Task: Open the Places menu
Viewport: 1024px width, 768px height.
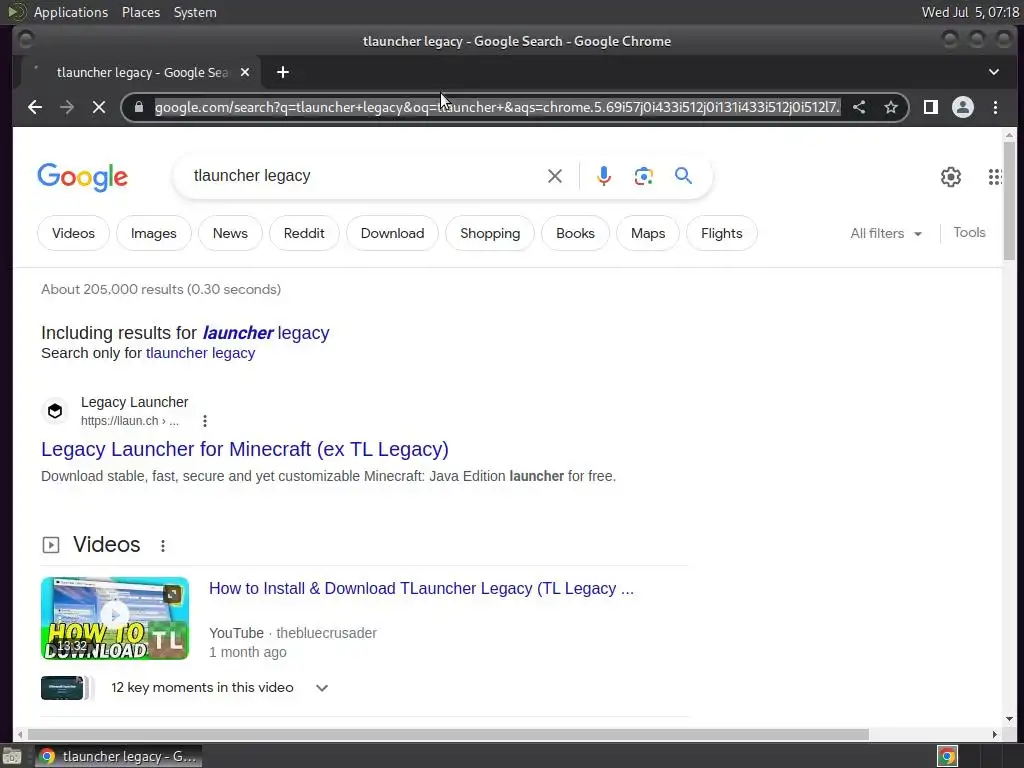Action: pyautogui.click(x=141, y=12)
